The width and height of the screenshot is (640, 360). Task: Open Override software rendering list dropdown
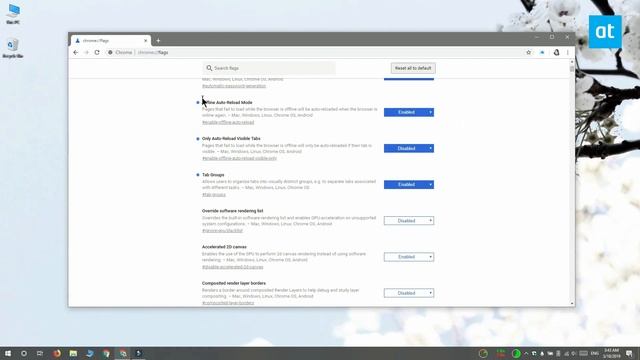[x=409, y=220]
